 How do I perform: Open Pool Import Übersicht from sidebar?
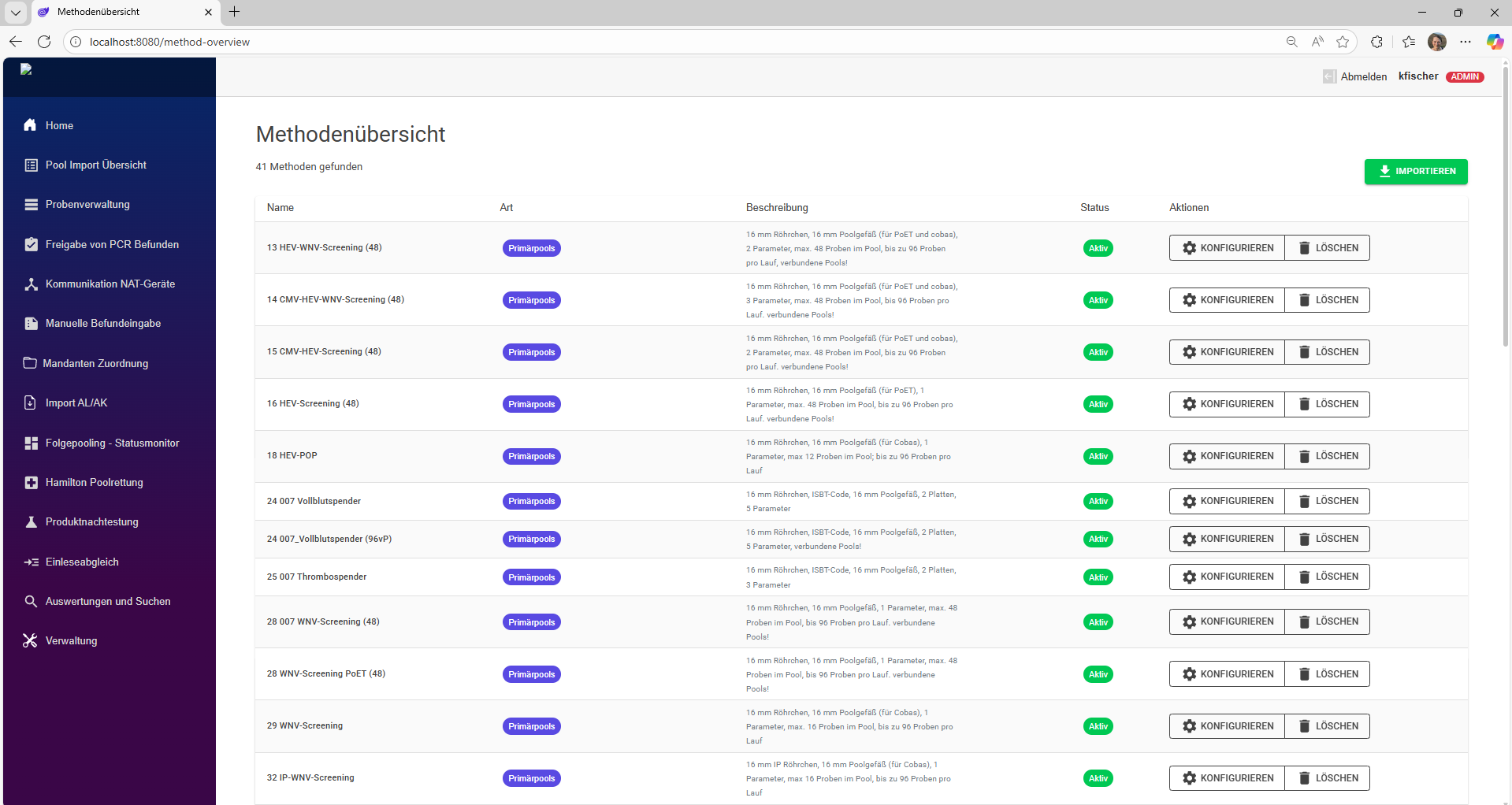[95, 165]
